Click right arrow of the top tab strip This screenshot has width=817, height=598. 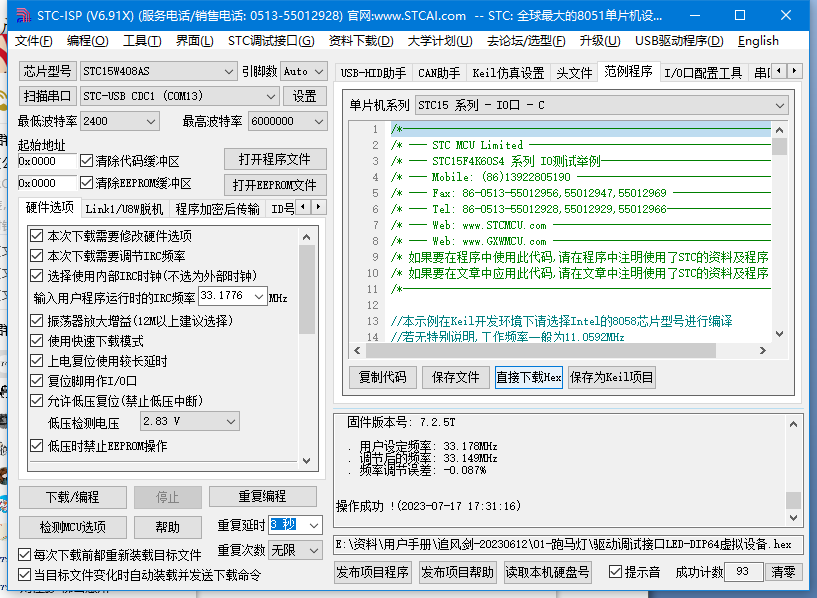pos(794,70)
